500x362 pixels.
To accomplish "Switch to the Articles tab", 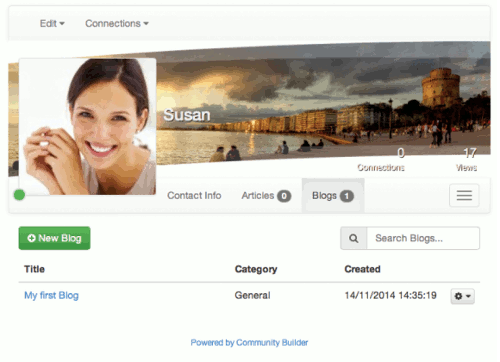I will coord(266,196).
